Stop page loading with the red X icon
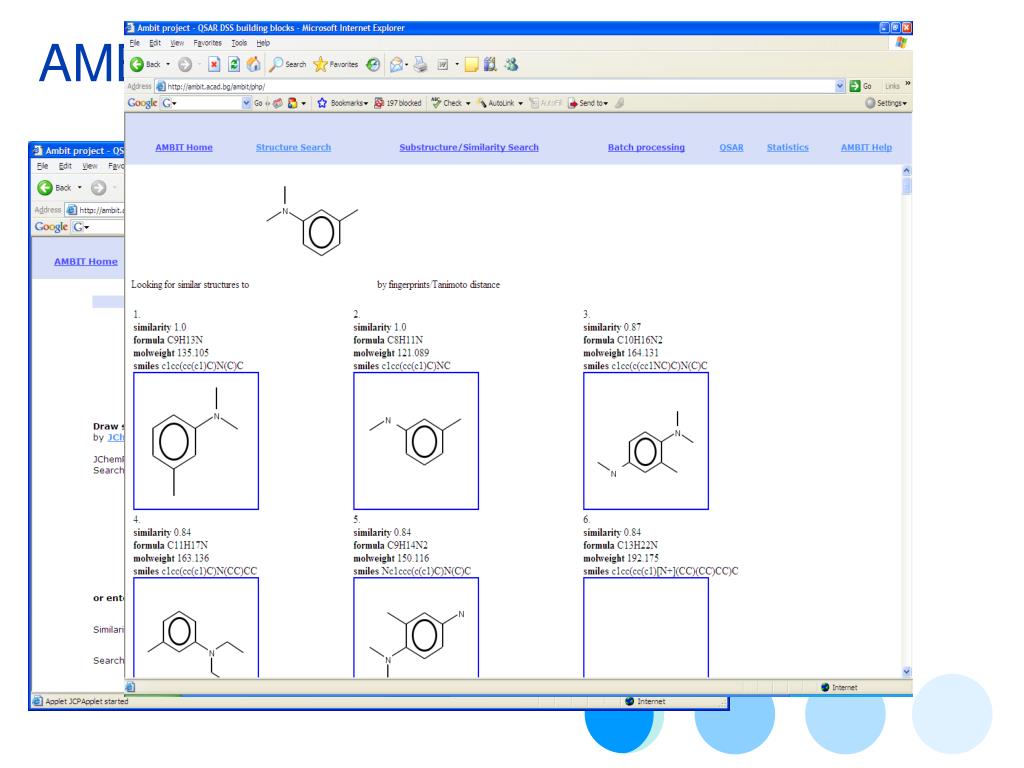 tap(214, 64)
